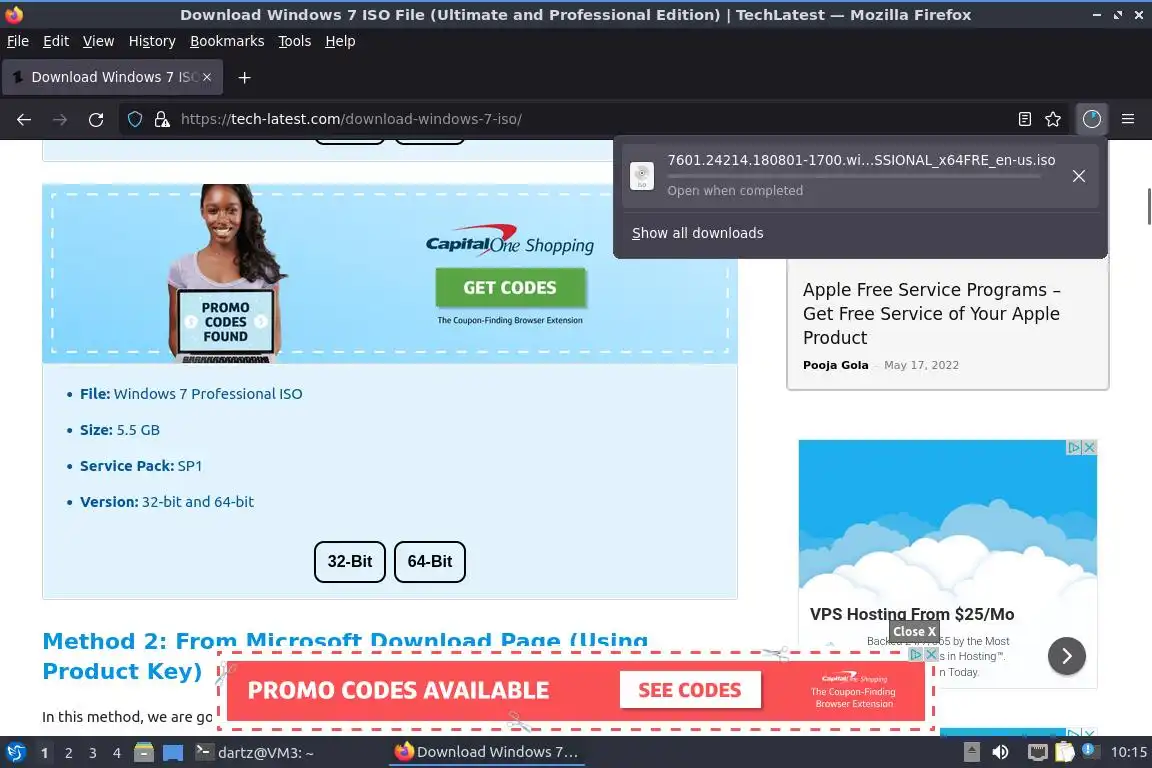Open clipboard manager tray icon
The image size is (1152, 768).
click(x=1065, y=752)
